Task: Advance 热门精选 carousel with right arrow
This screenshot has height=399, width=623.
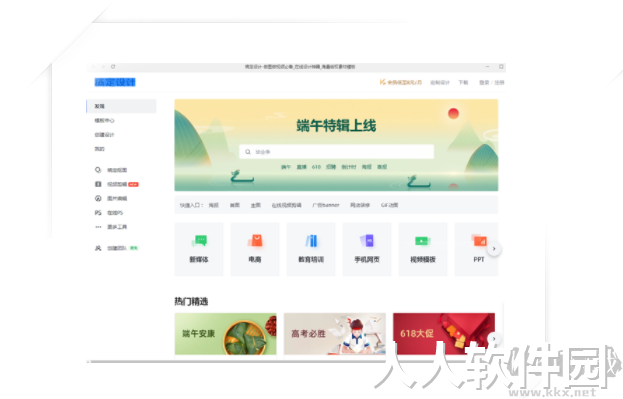Action: [x=494, y=339]
